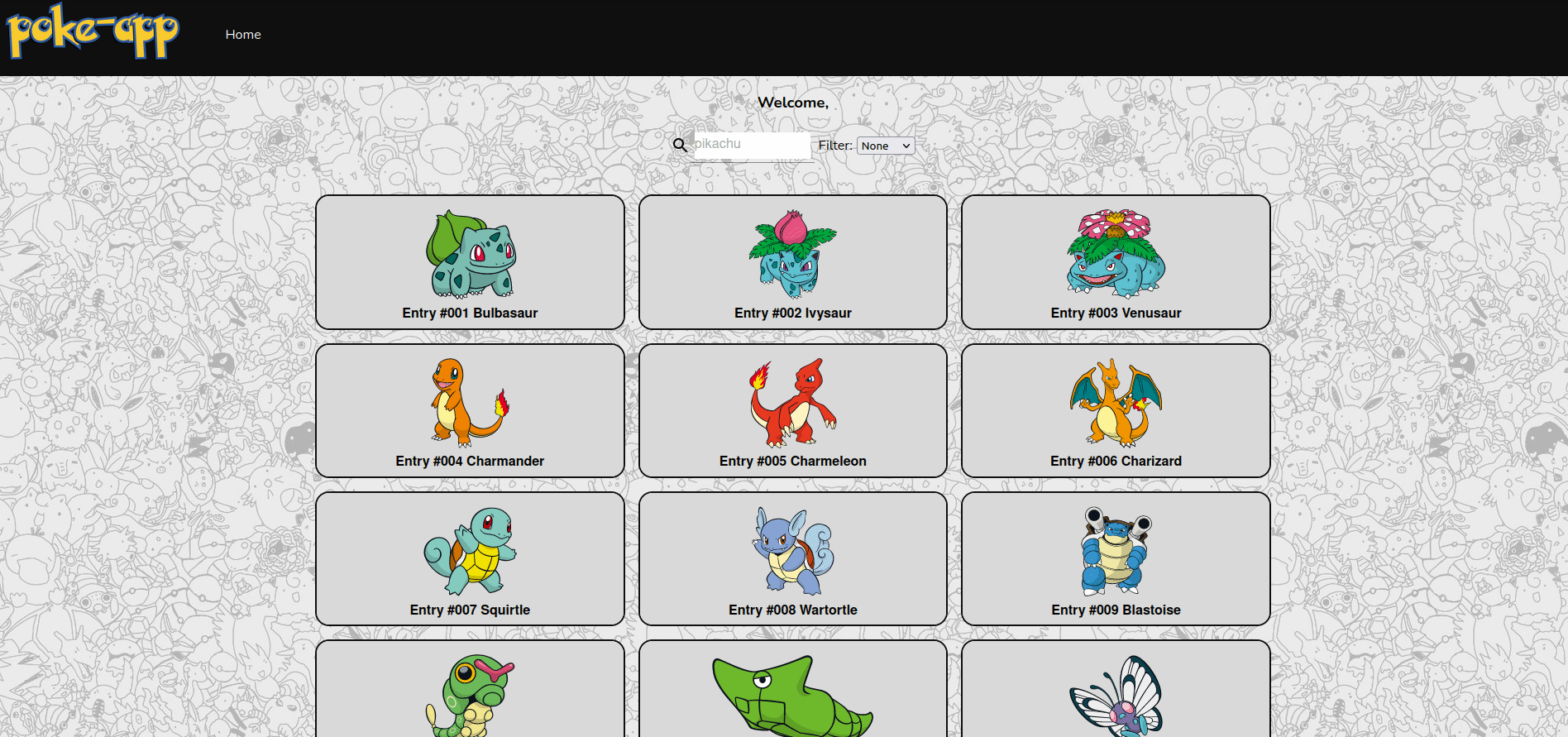Viewport: 1568px width, 737px height.
Task: Click the 'Welcome,' heading text
Action: pyautogui.click(x=793, y=103)
